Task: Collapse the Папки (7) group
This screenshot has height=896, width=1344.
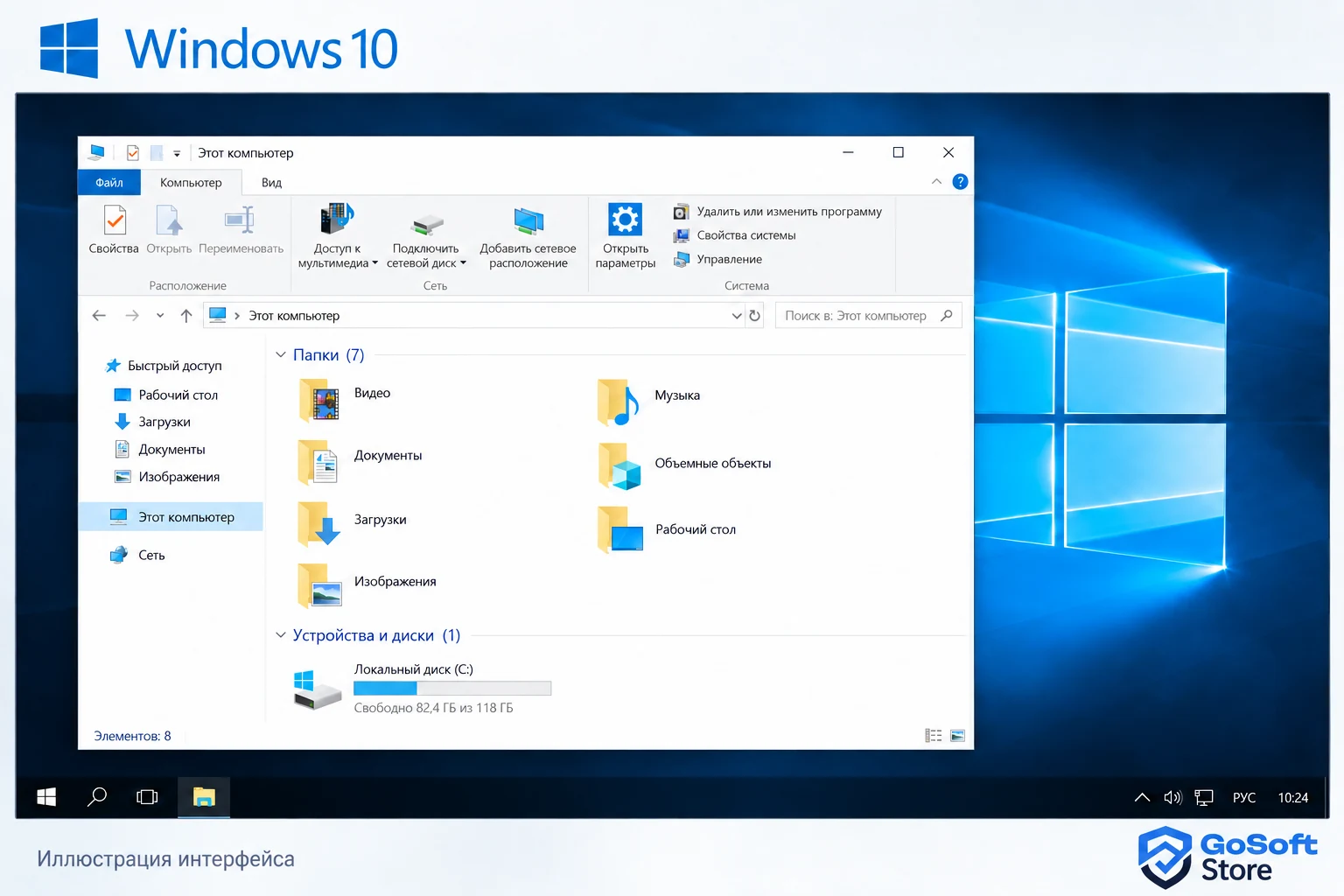Action: pos(281,354)
